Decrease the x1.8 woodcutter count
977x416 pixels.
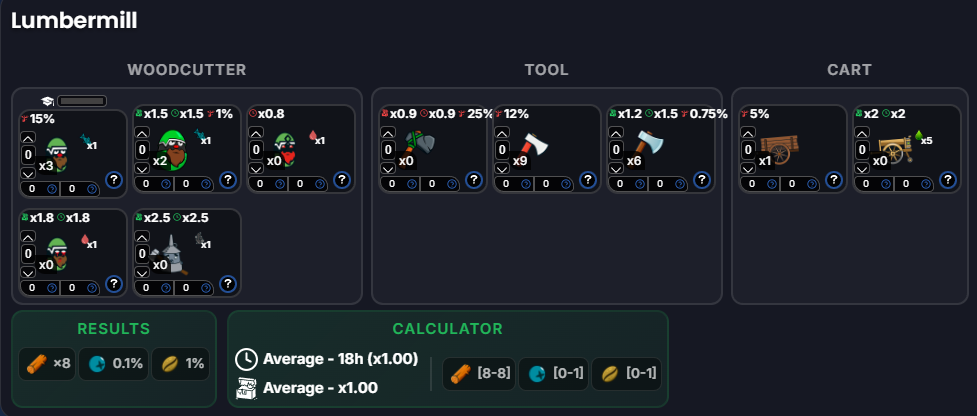click(x=28, y=273)
